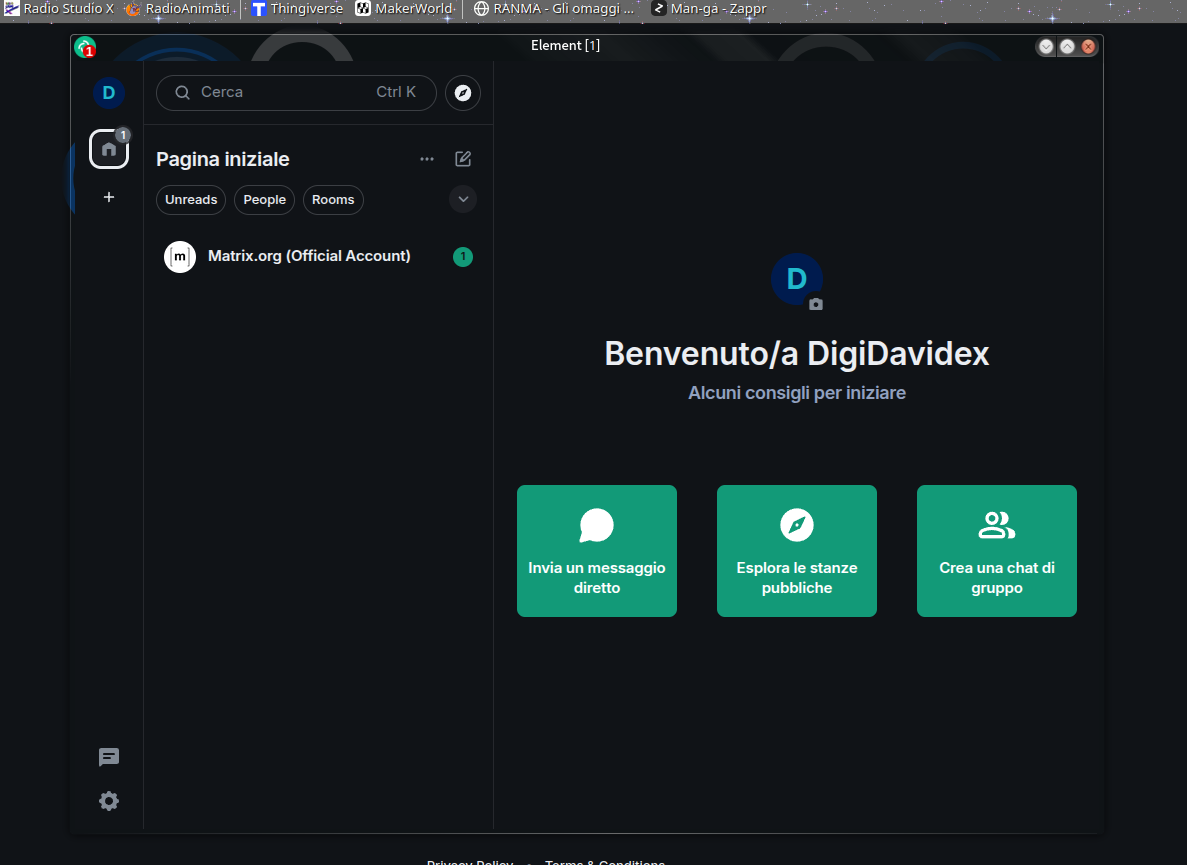Expand the filter list chevron

tap(463, 199)
